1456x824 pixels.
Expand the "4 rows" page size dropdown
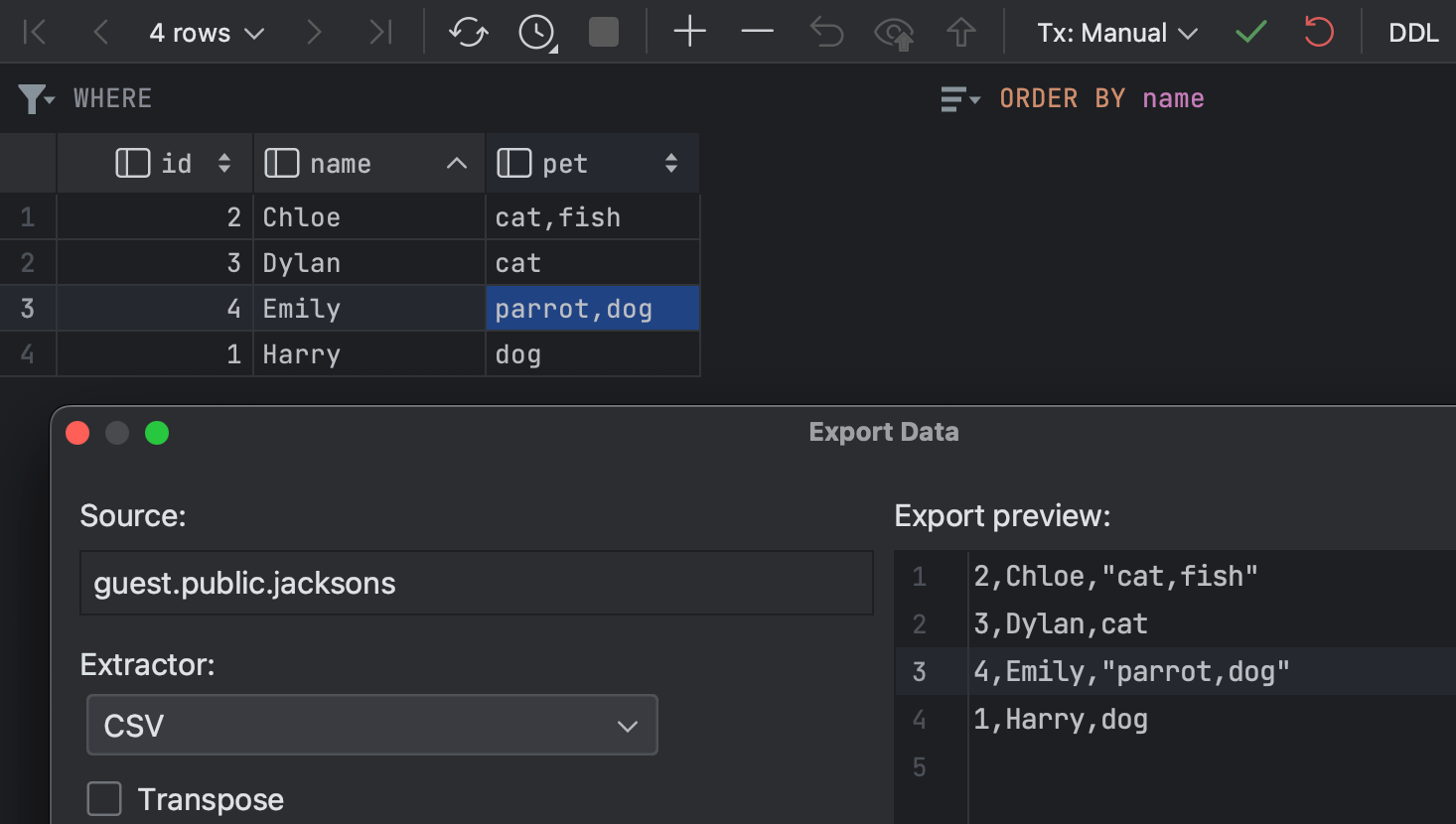[207, 32]
